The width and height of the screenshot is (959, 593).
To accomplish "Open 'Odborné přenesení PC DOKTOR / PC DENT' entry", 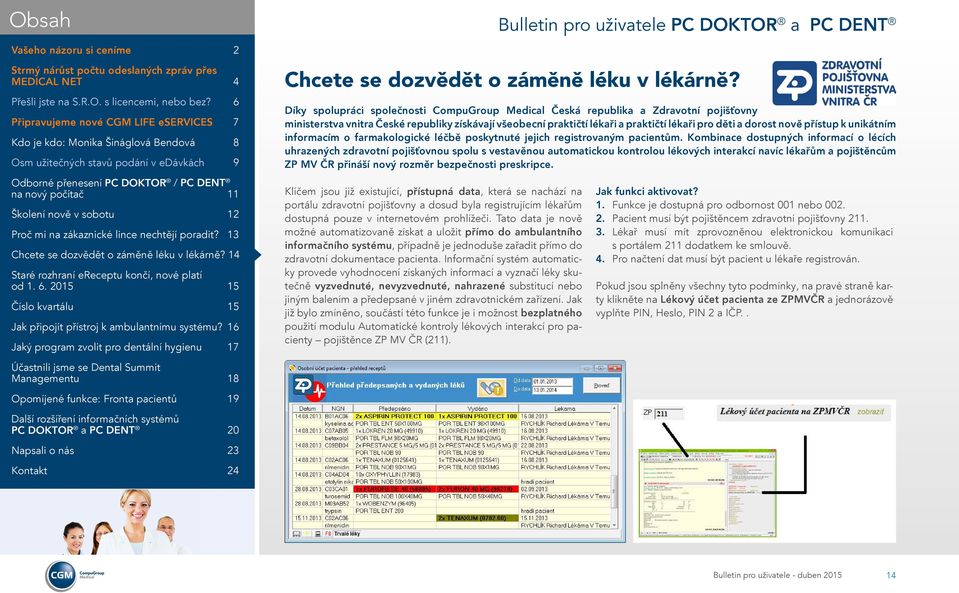I will [x=125, y=188].
